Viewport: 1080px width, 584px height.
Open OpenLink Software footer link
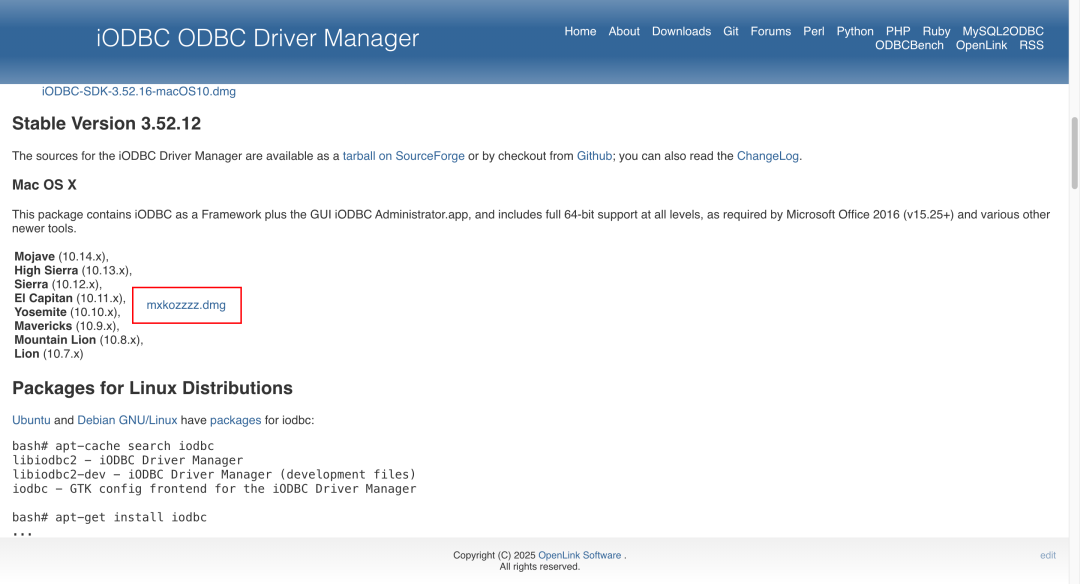[579, 555]
